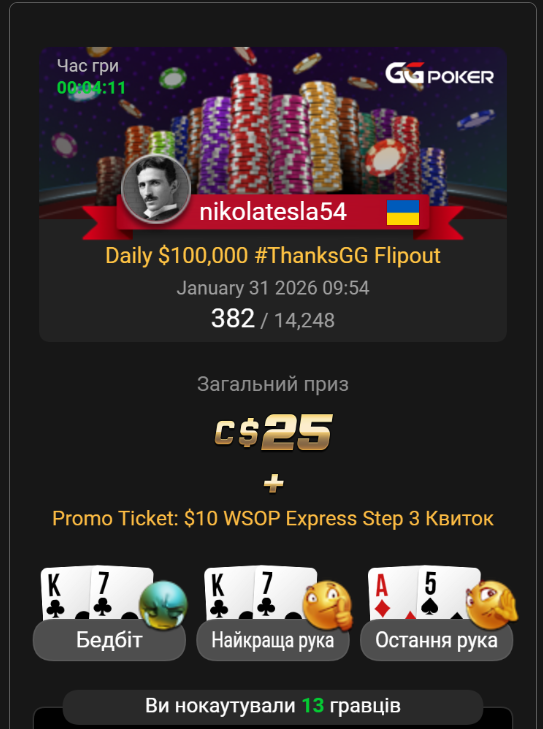Click the King of clubs in Бедбіт hand

pyautogui.click(x=64, y=594)
